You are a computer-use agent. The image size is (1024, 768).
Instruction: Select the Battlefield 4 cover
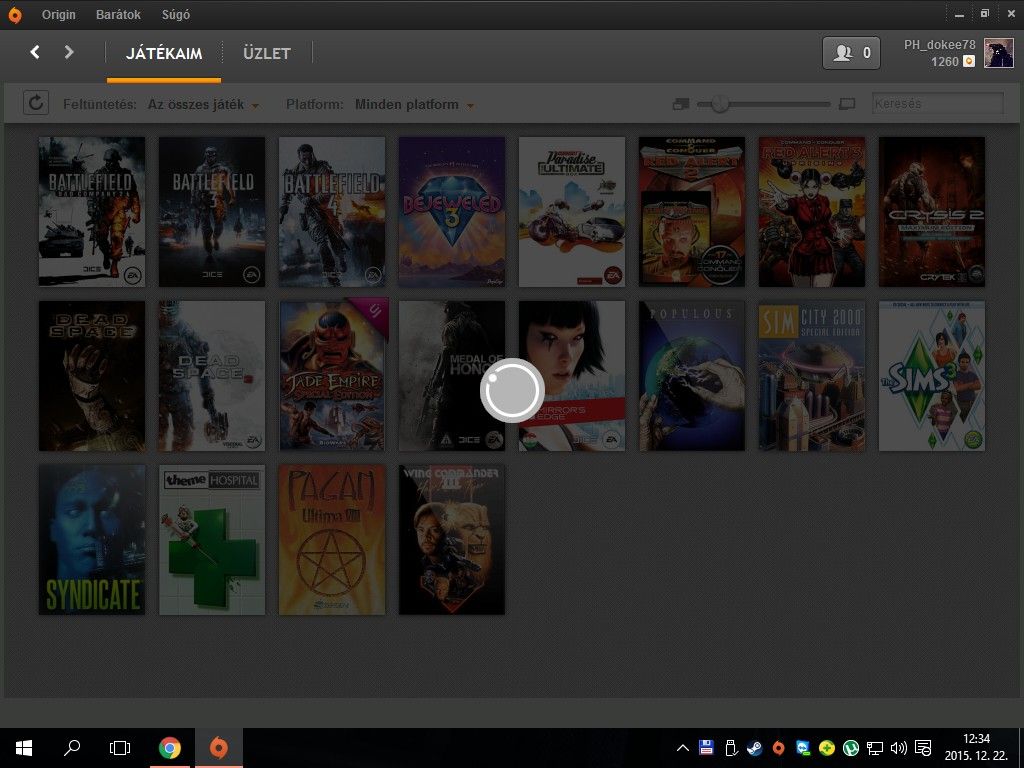coord(332,212)
